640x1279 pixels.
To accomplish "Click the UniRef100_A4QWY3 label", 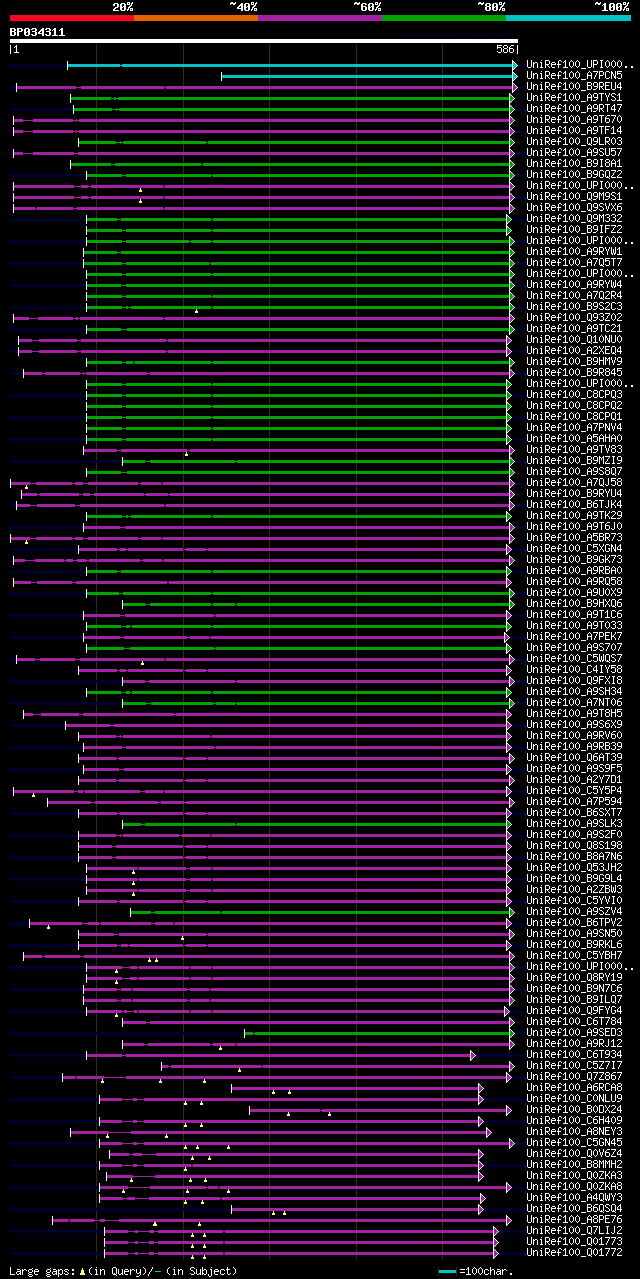I will click(574, 1197).
